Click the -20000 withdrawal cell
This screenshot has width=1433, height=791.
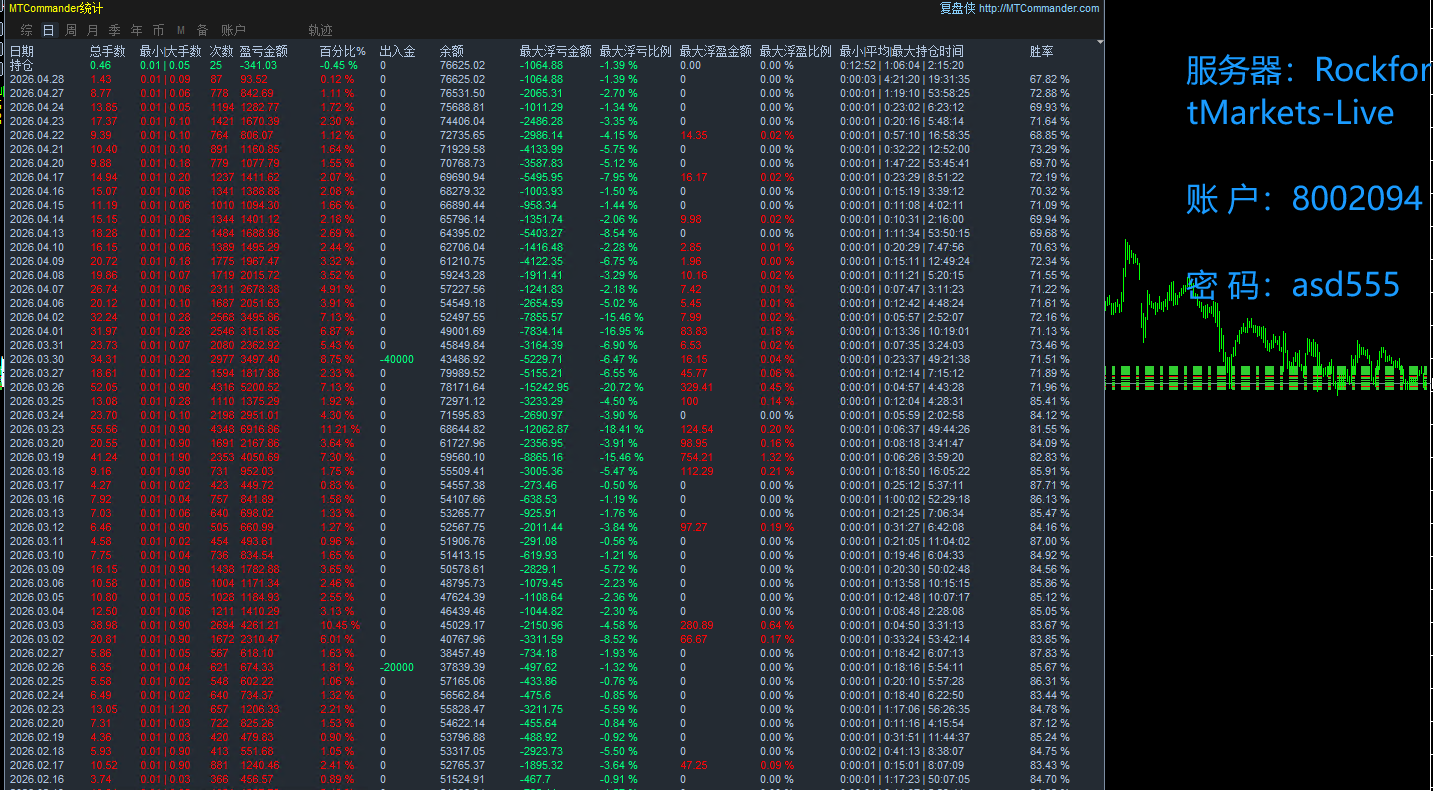(x=398, y=667)
